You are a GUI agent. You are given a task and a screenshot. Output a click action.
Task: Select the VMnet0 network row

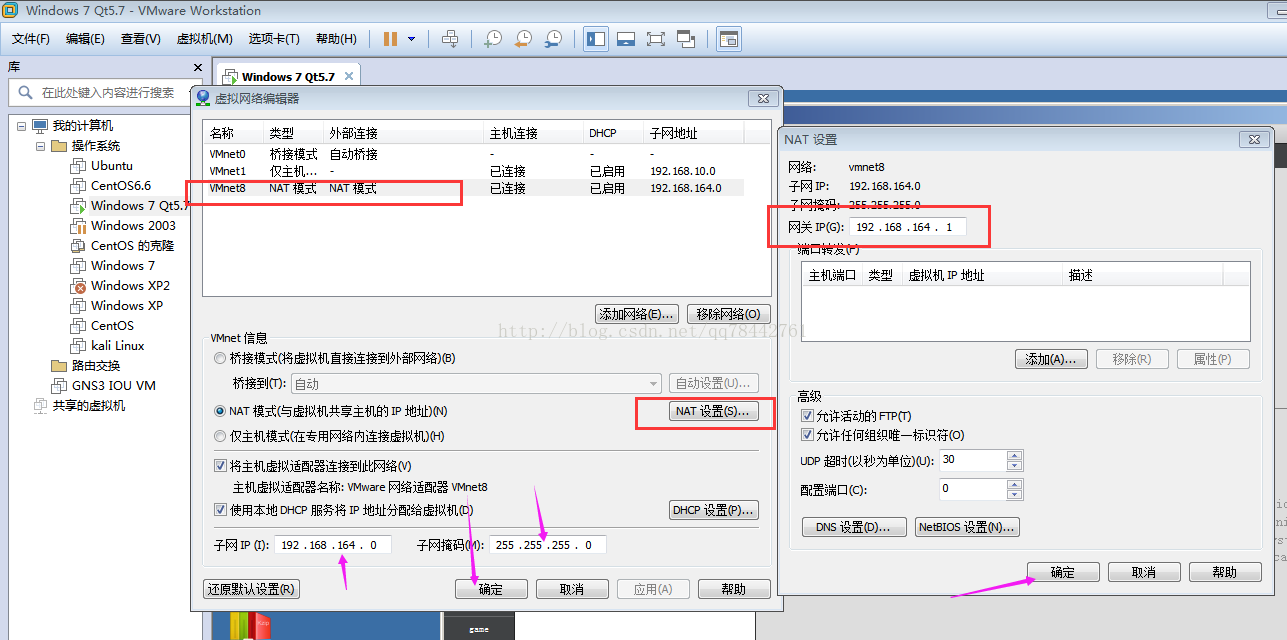click(x=474, y=154)
